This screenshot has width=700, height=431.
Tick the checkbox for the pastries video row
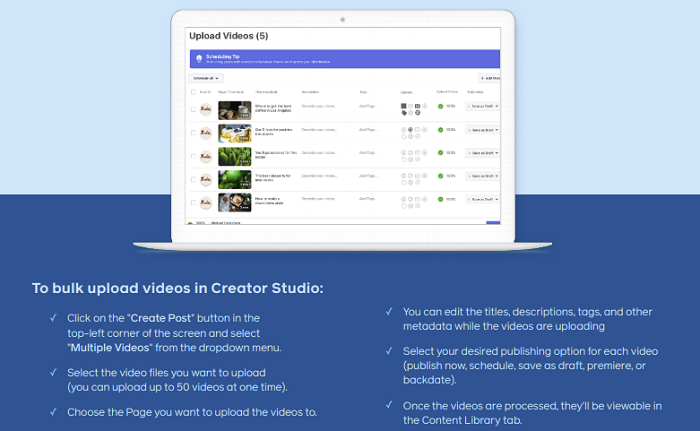193,133
